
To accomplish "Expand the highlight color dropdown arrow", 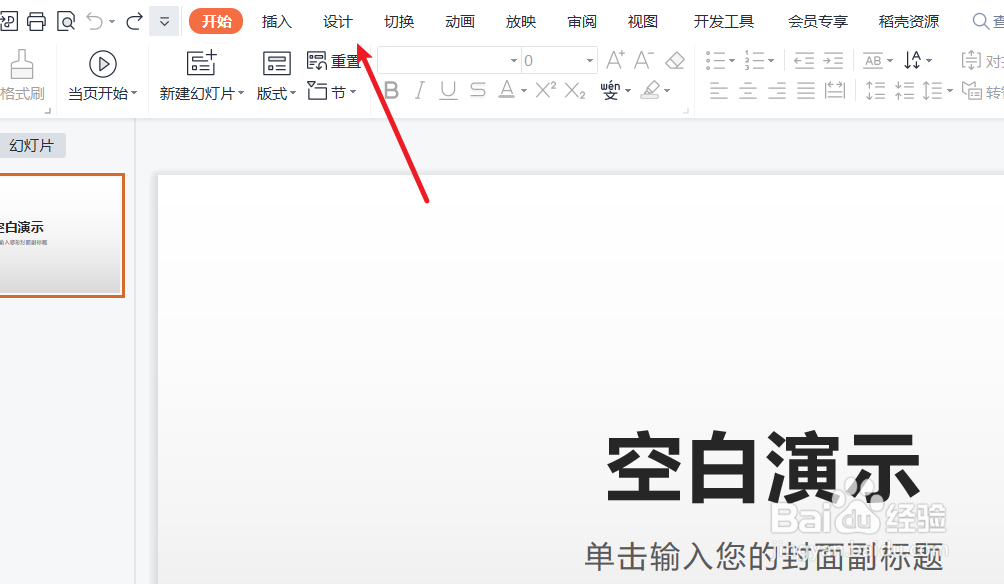I will [667, 91].
